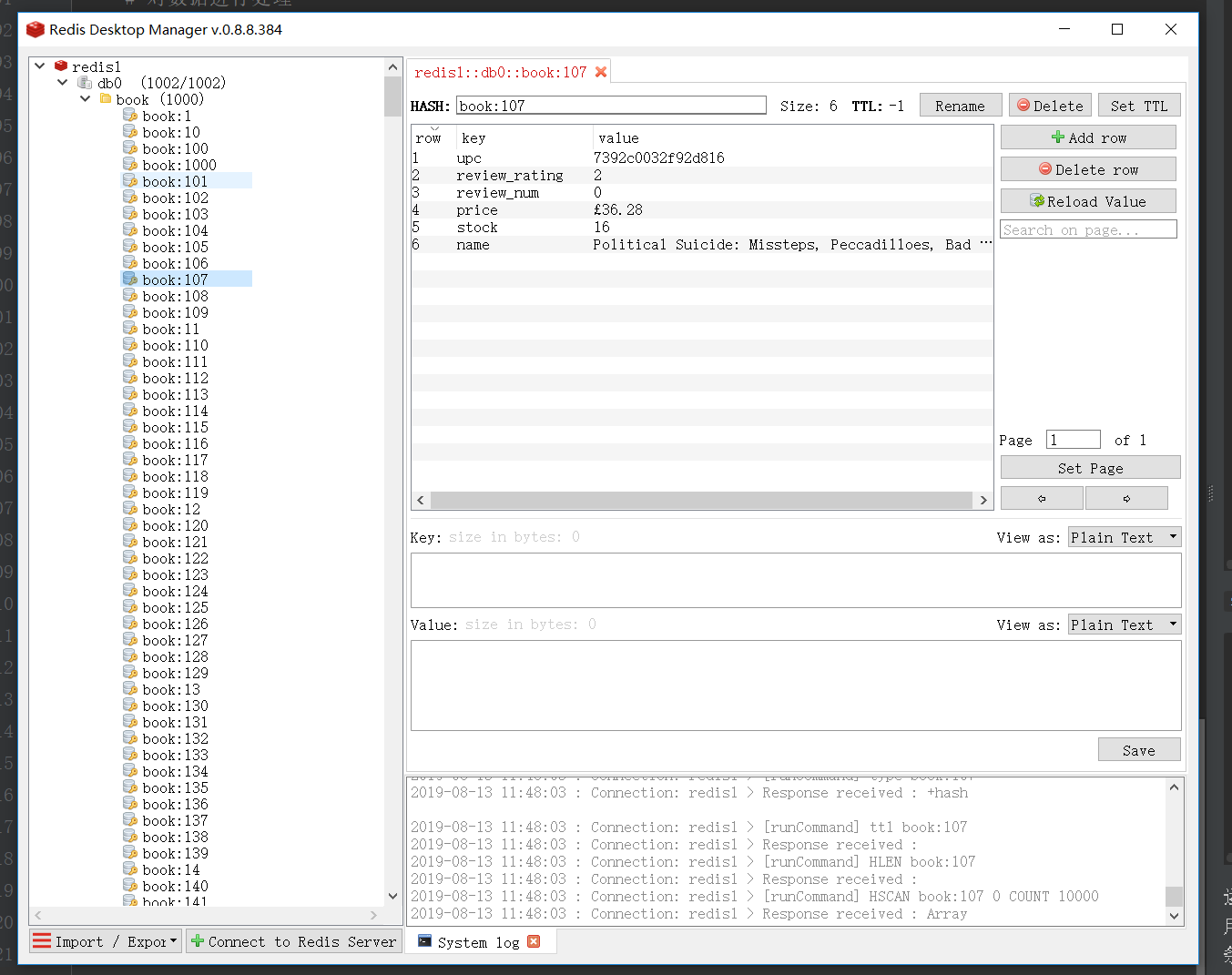Click the Set Page button
Image resolution: width=1232 pixels, height=975 pixels.
coord(1090,468)
